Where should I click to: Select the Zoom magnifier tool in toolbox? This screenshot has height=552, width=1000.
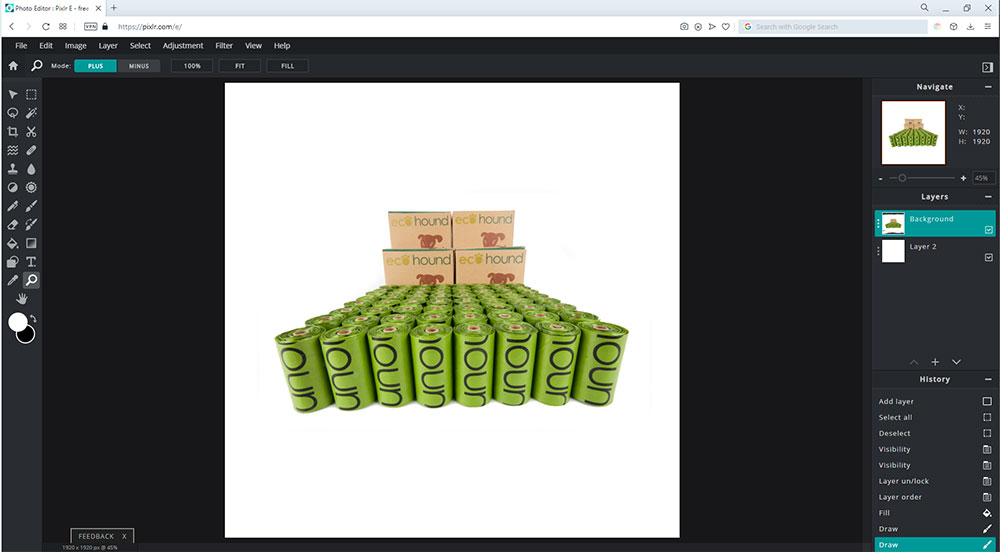click(x=31, y=280)
